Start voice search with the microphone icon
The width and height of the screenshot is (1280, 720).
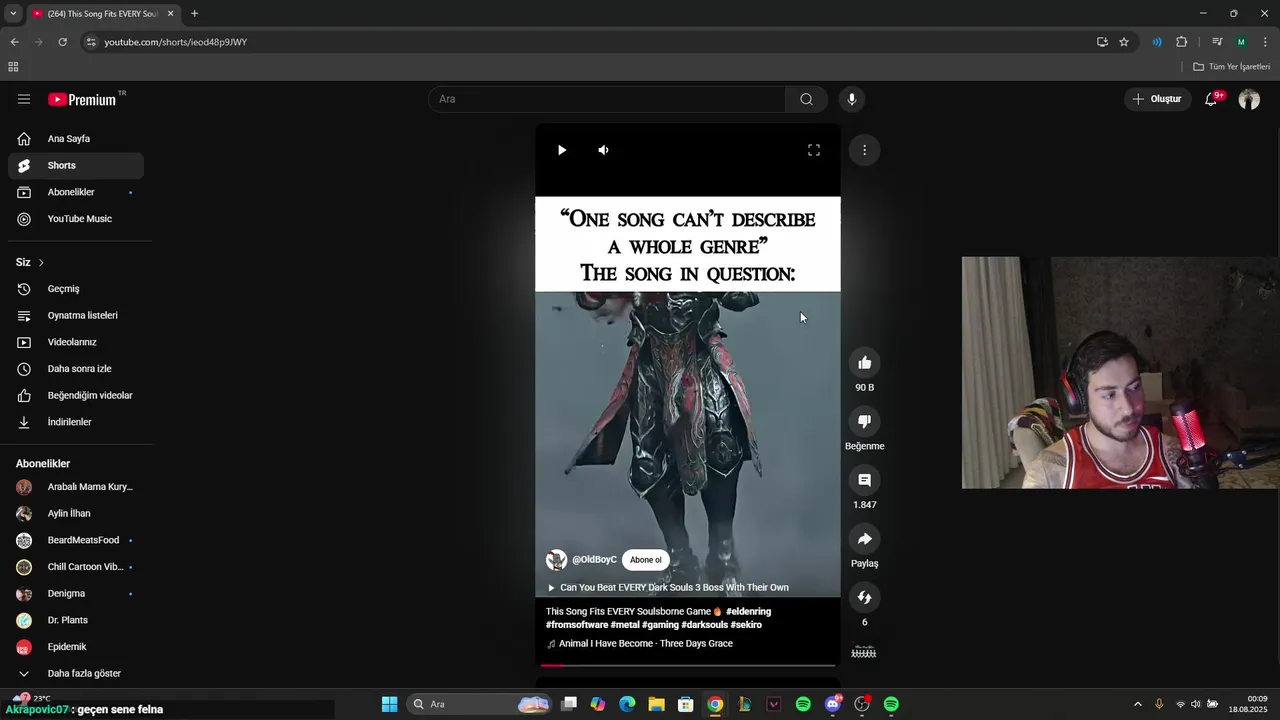(x=852, y=99)
